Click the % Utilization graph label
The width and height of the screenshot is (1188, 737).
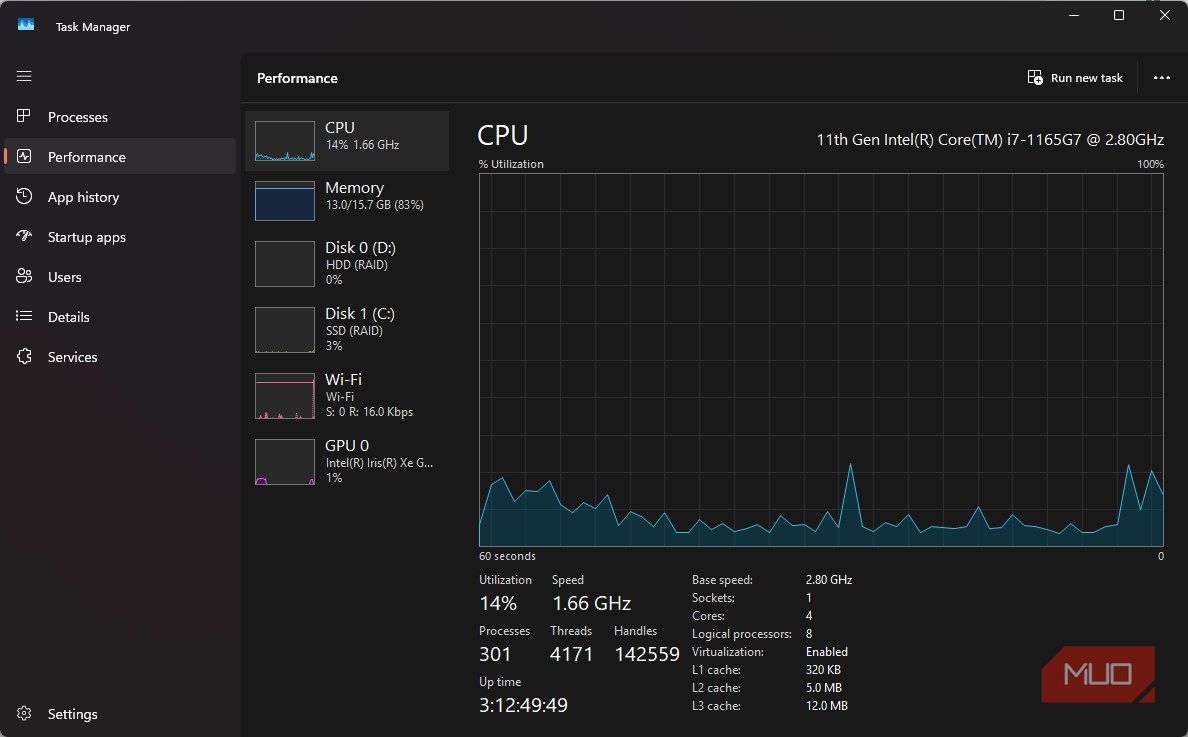(511, 164)
